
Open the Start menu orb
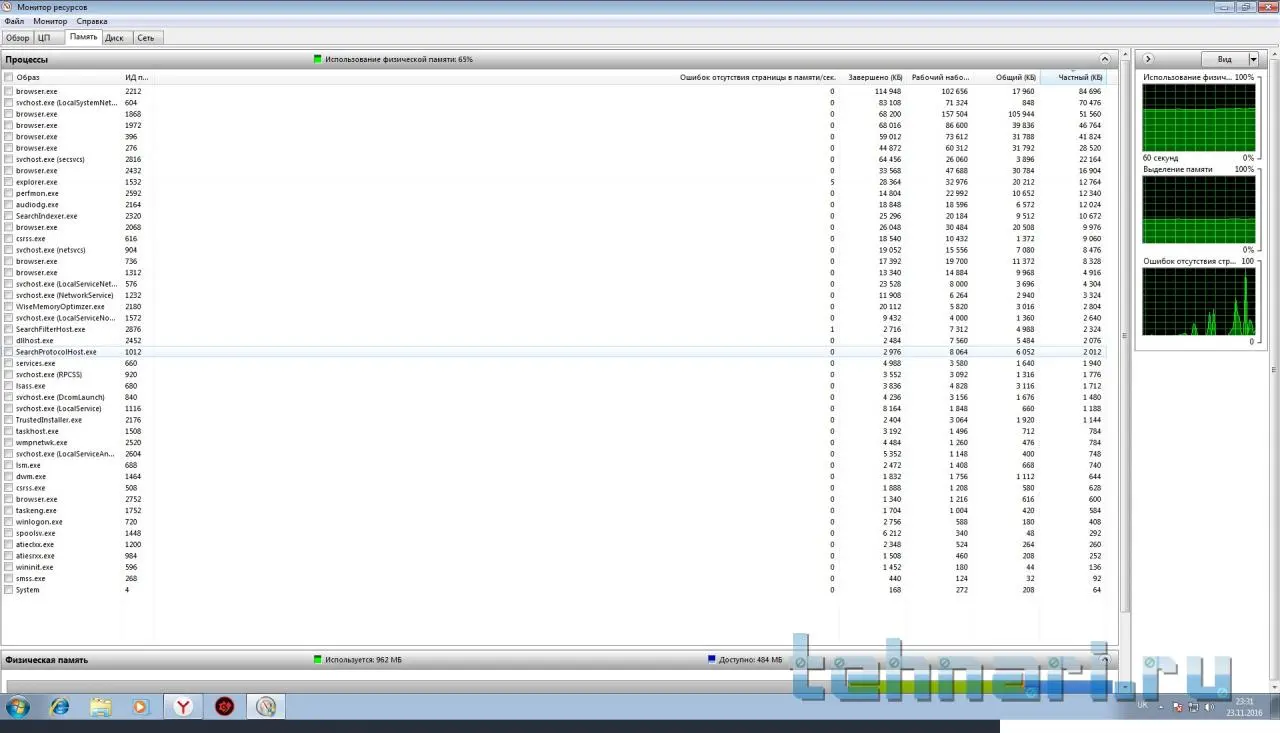18,707
